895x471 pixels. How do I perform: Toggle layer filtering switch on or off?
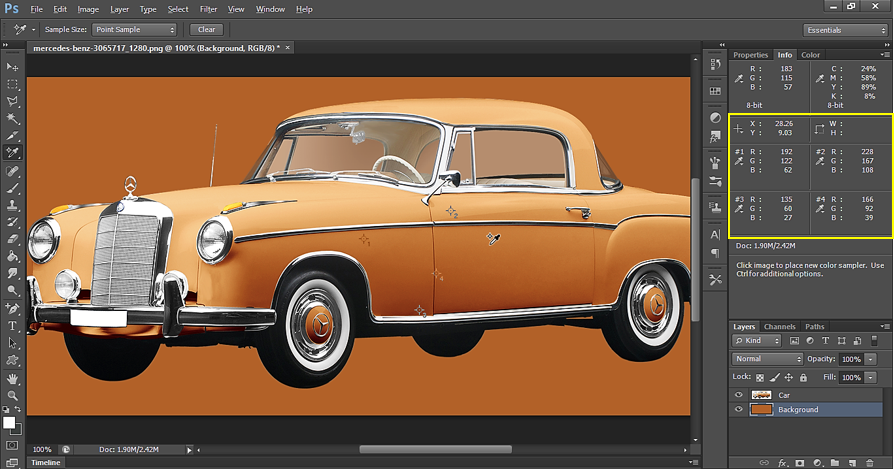point(874,341)
